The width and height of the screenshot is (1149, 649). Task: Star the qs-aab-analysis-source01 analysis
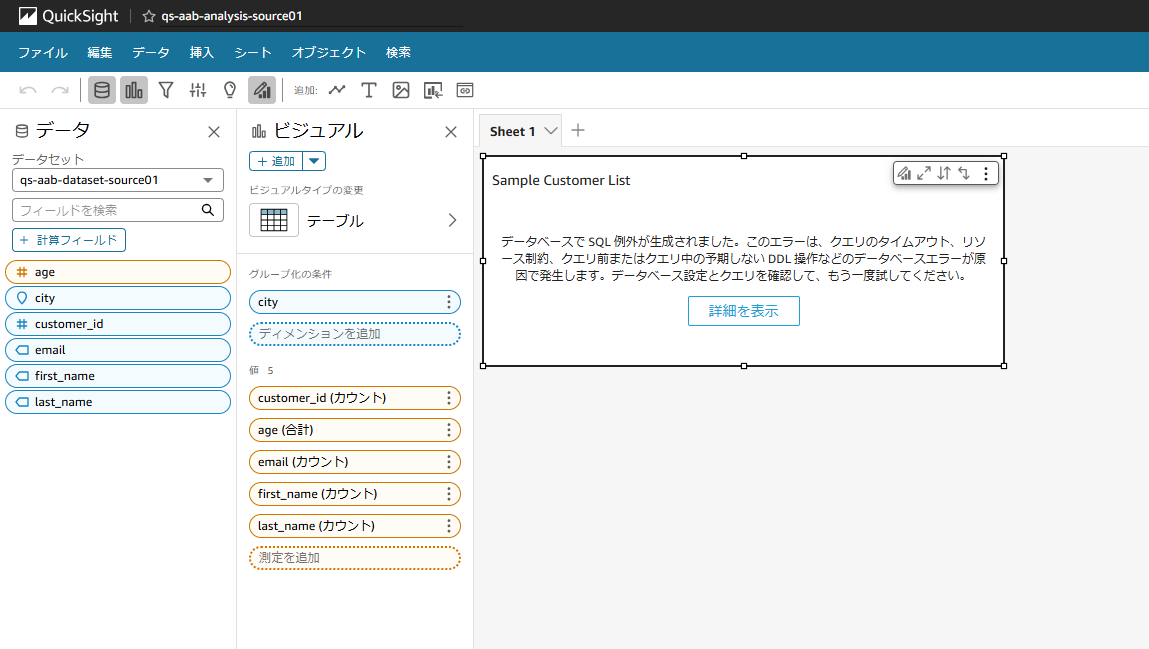[147, 16]
